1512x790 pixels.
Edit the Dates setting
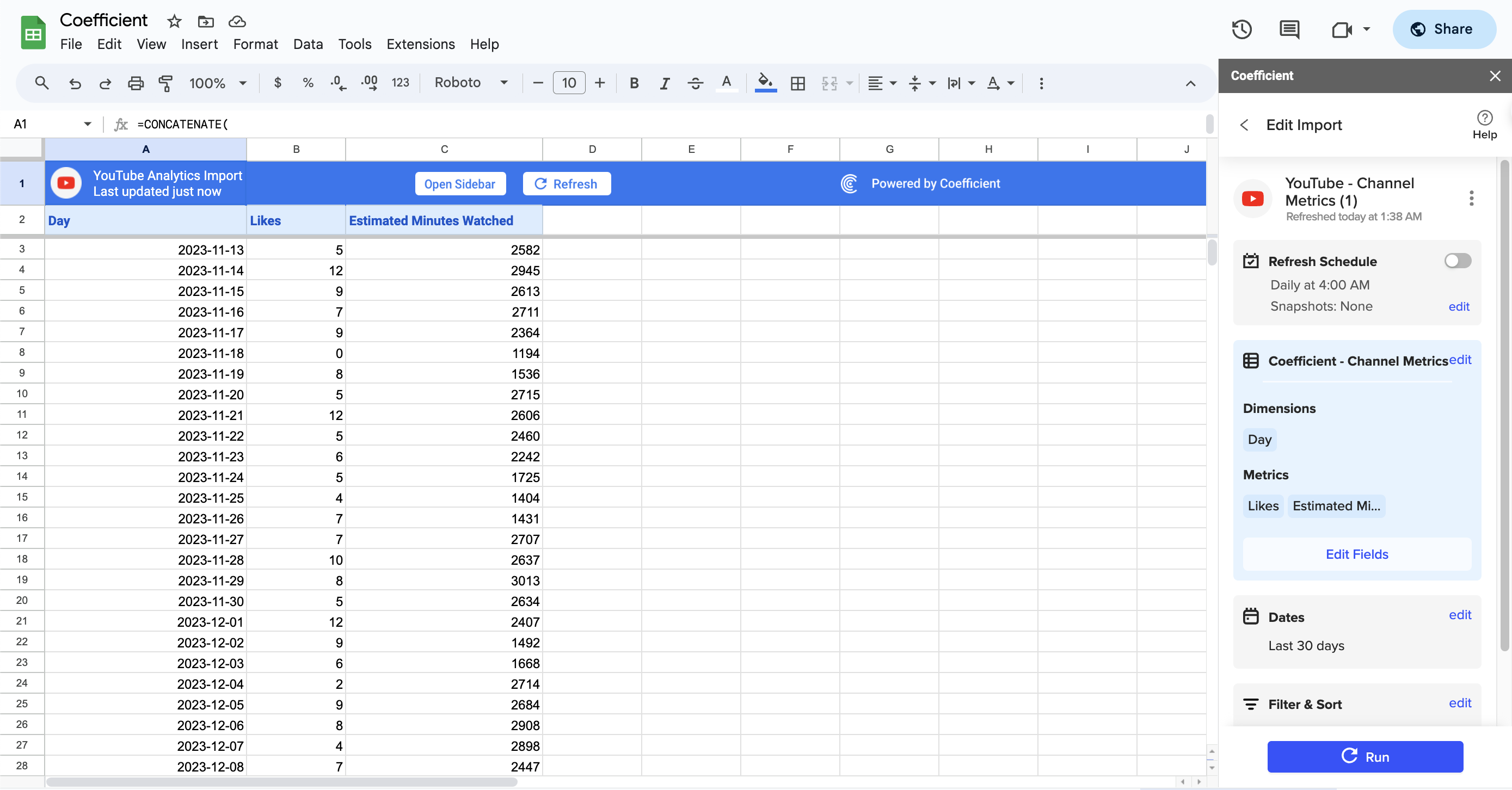coord(1459,614)
